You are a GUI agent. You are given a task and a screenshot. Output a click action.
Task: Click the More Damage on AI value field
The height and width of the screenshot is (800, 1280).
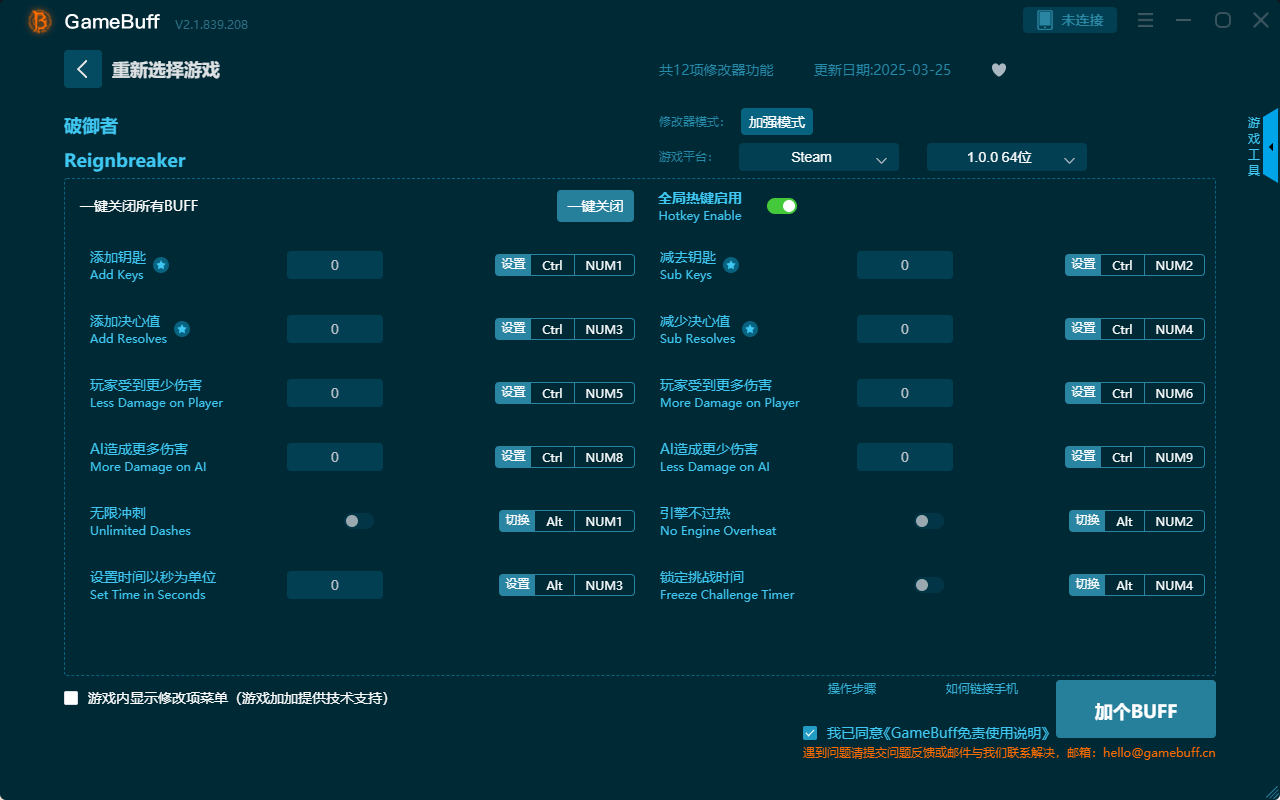click(335, 457)
